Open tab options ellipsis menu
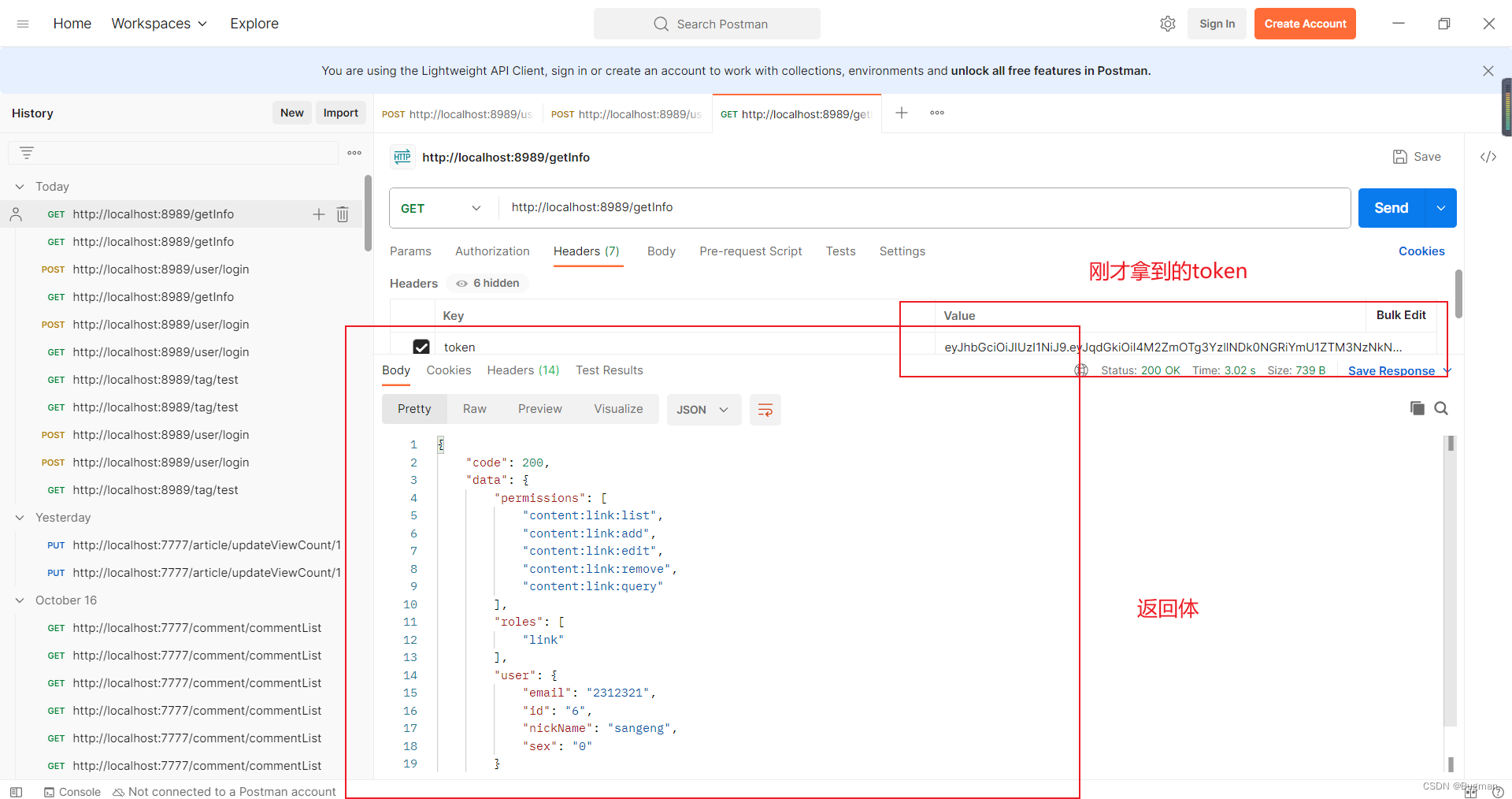The height and width of the screenshot is (799, 1512). click(937, 113)
